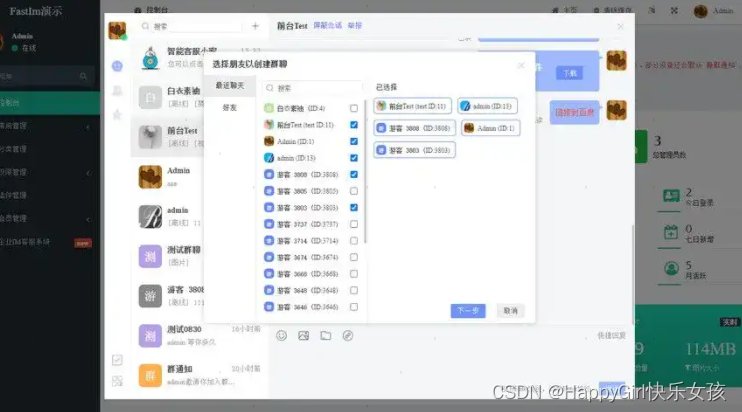Remove selected chip 游客 3803 (ID:3803)

(x=415, y=150)
